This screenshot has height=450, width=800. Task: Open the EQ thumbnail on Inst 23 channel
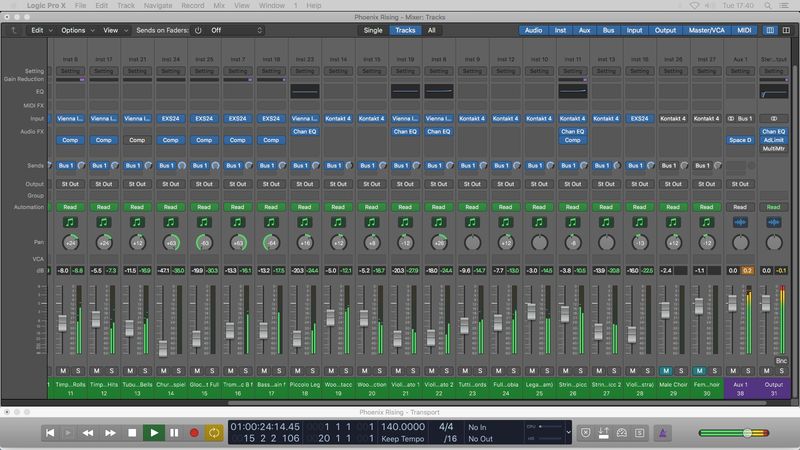pos(305,91)
